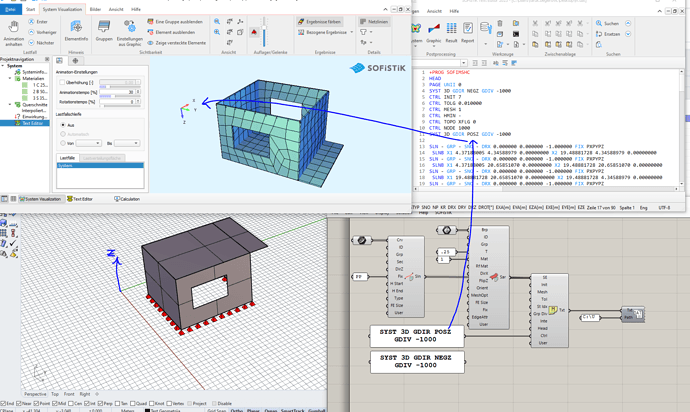The height and width of the screenshot is (412, 690).
Task: Select the Lastfälle tab
Action: click(x=67, y=158)
